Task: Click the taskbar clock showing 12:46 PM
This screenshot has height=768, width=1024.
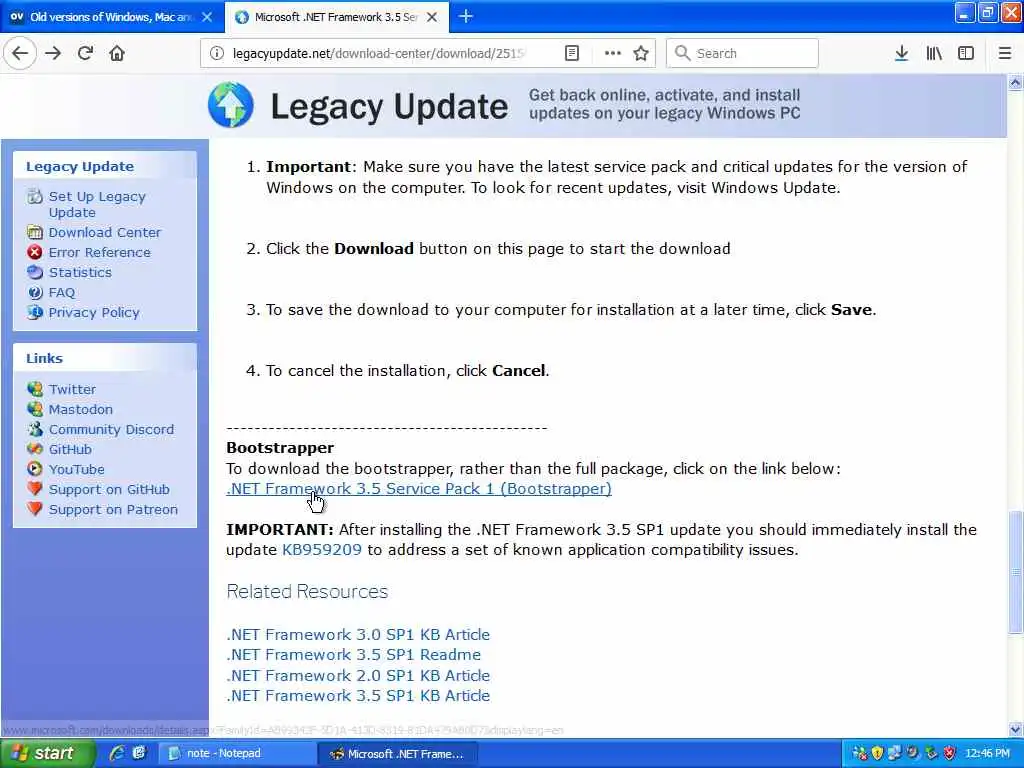Action: (x=987, y=754)
